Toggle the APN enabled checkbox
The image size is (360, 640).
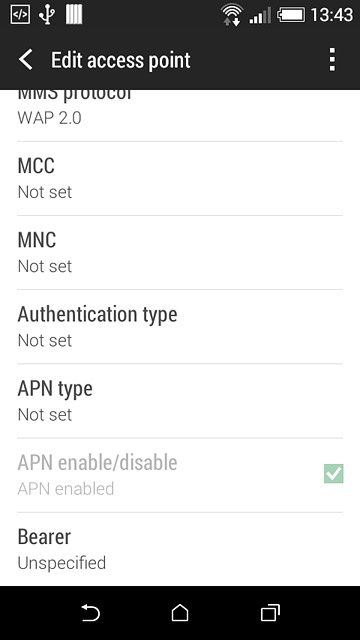pos(333,473)
